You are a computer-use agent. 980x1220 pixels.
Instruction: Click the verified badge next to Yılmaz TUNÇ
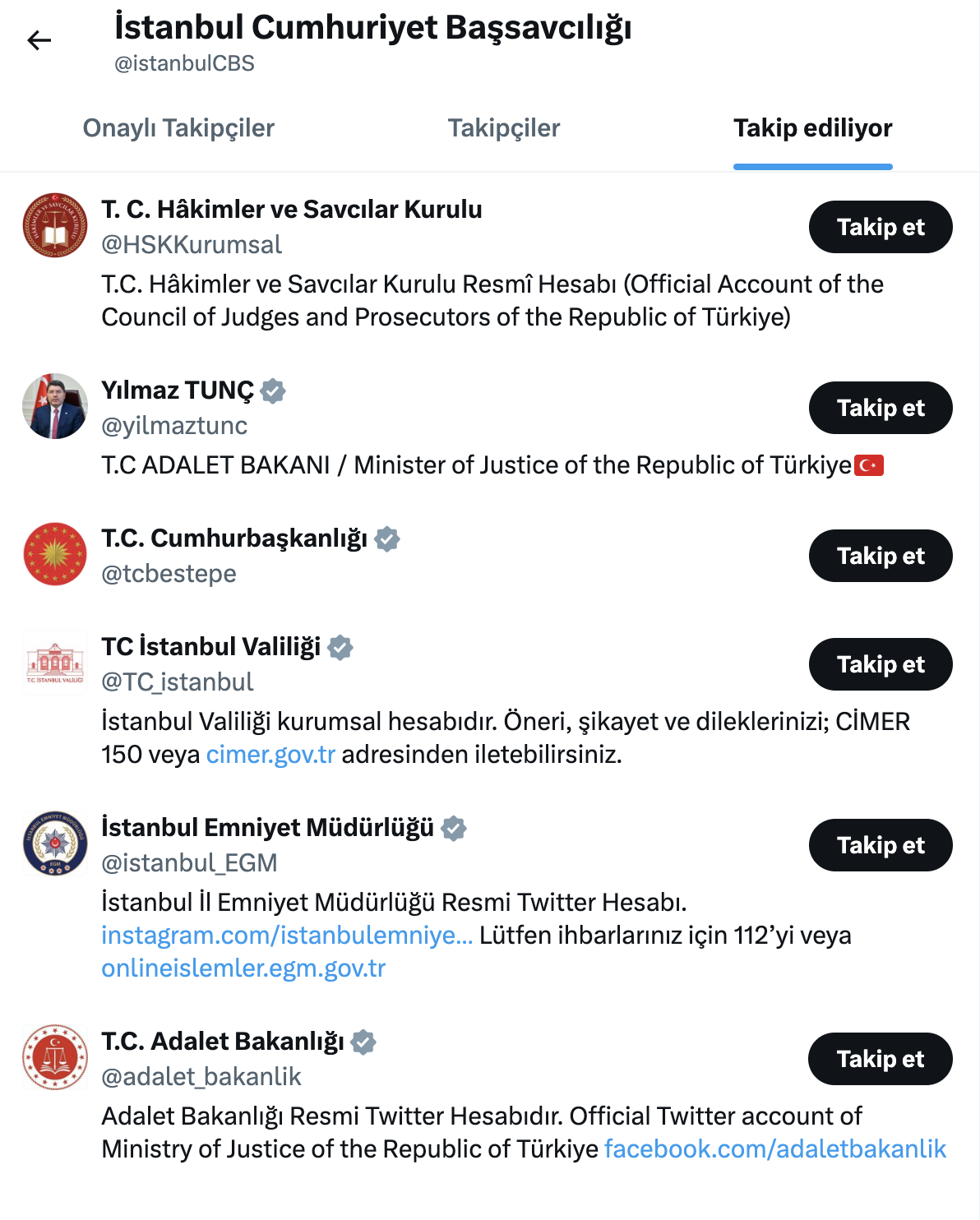(x=272, y=391)
